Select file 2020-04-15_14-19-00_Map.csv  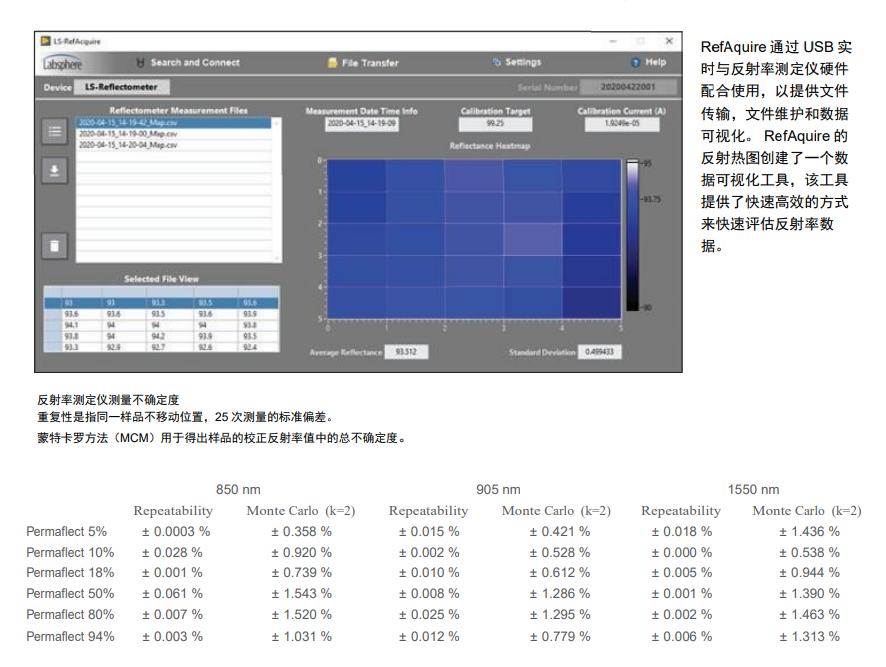point(173,134)
